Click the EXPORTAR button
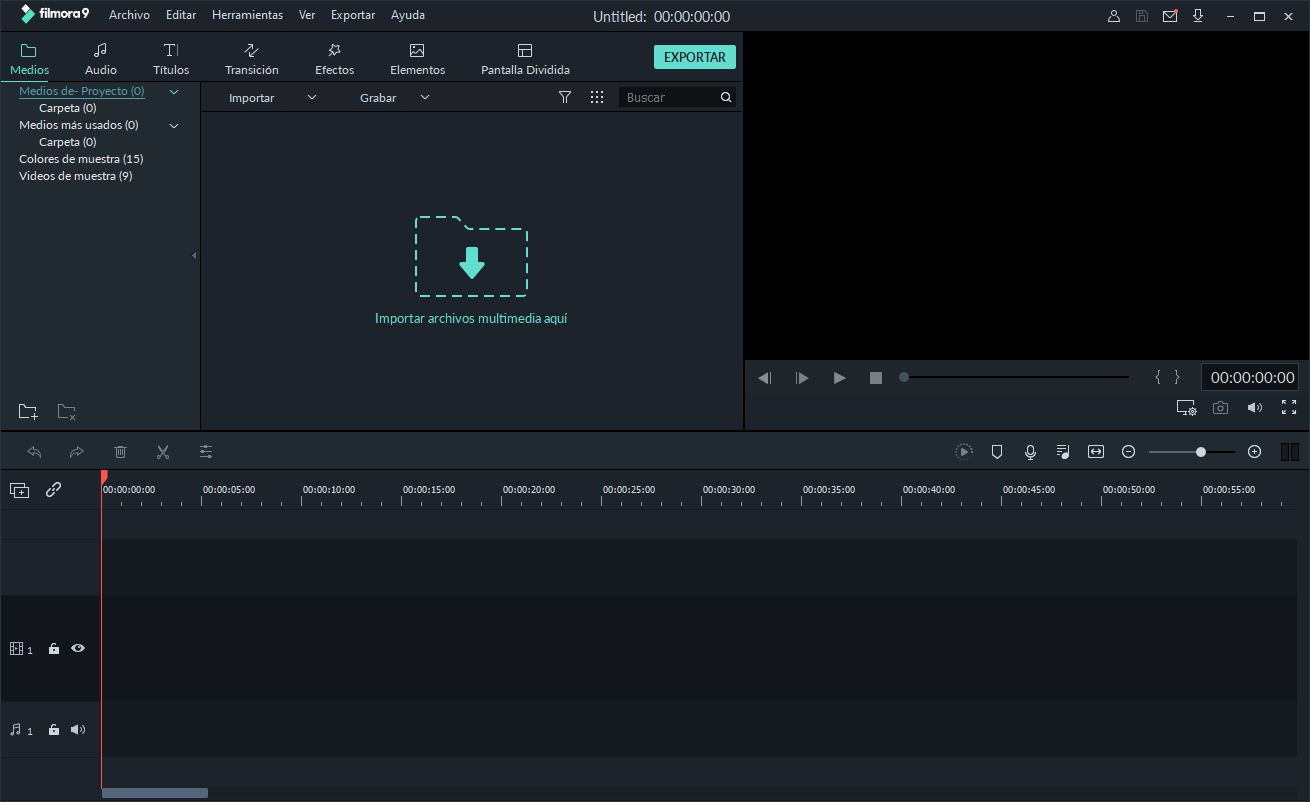This screenshot has height=802, width=1310. point(694,57)
